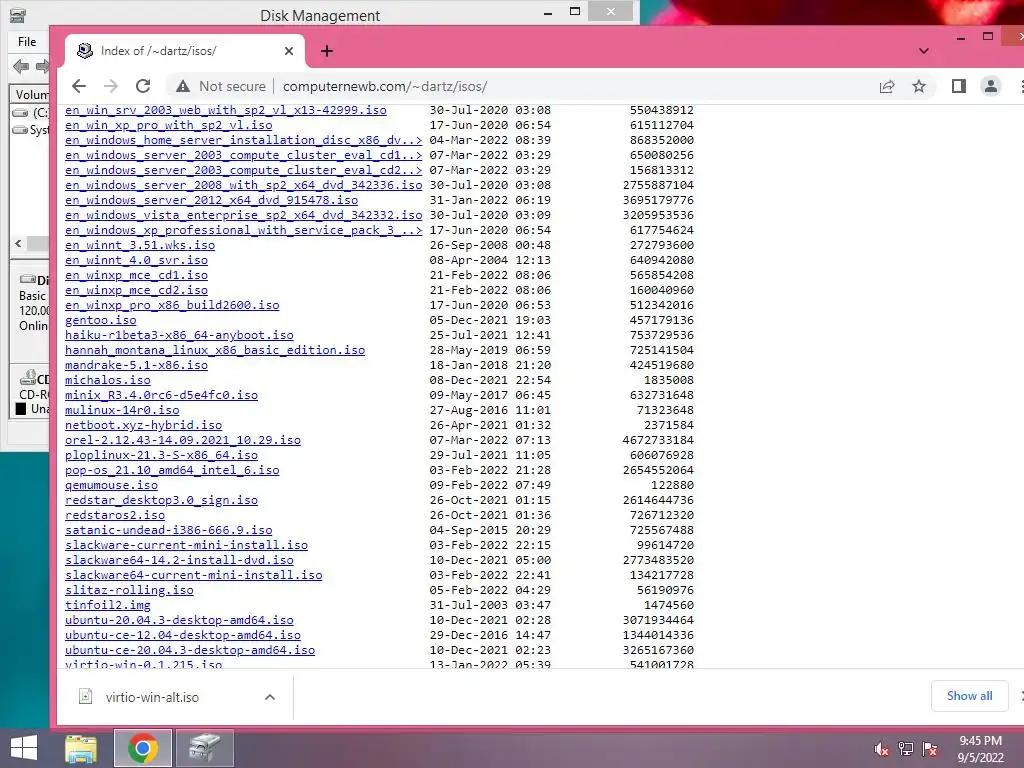
Task: Click mulinux-14r0.iso link
Action: tap(122, 410)
